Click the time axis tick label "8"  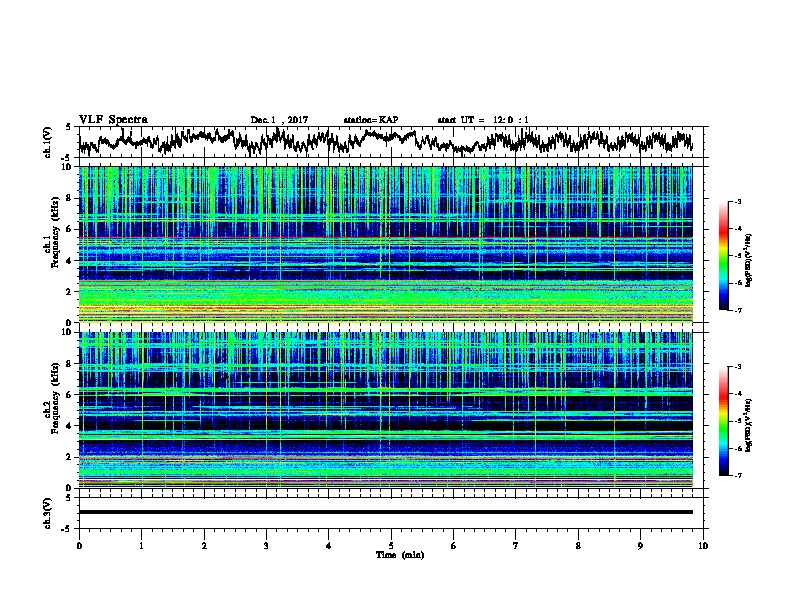578,546
